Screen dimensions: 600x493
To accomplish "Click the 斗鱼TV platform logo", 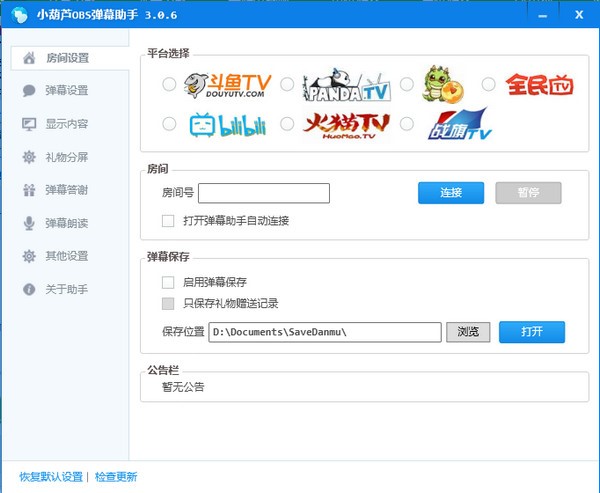I will point(227,85).
